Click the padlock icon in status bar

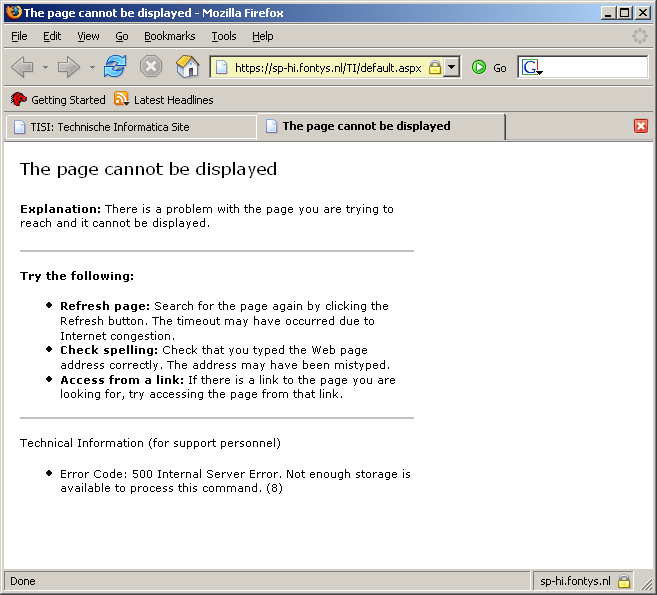click(623, 581)
